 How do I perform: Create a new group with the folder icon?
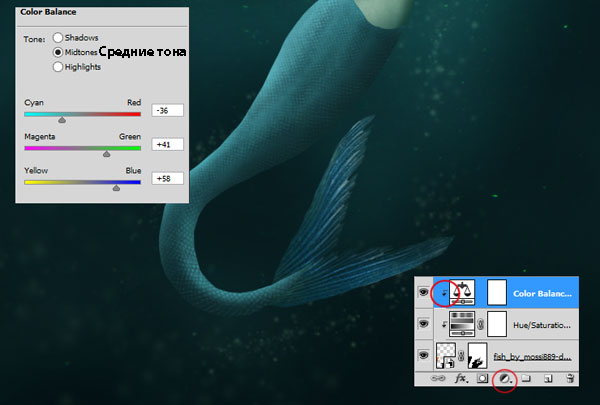(527, 378)
